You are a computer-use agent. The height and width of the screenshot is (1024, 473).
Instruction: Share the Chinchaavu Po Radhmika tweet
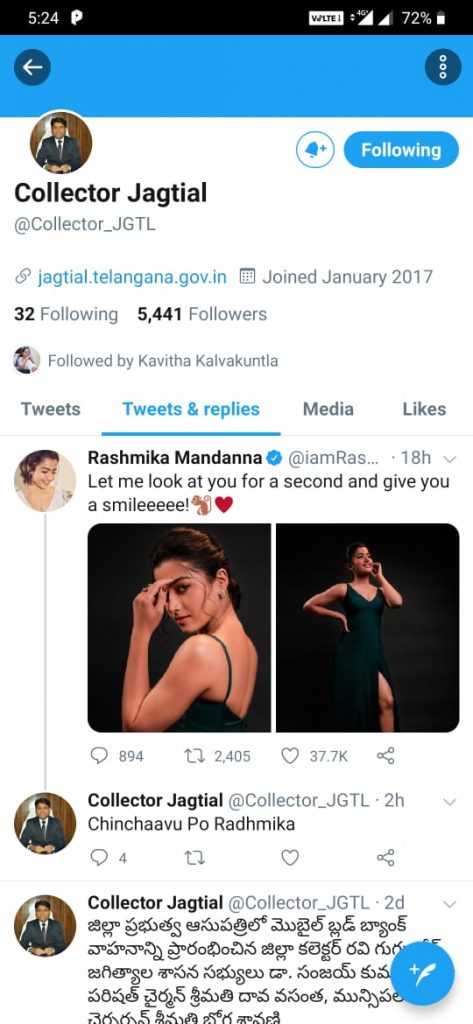point(385,857)
